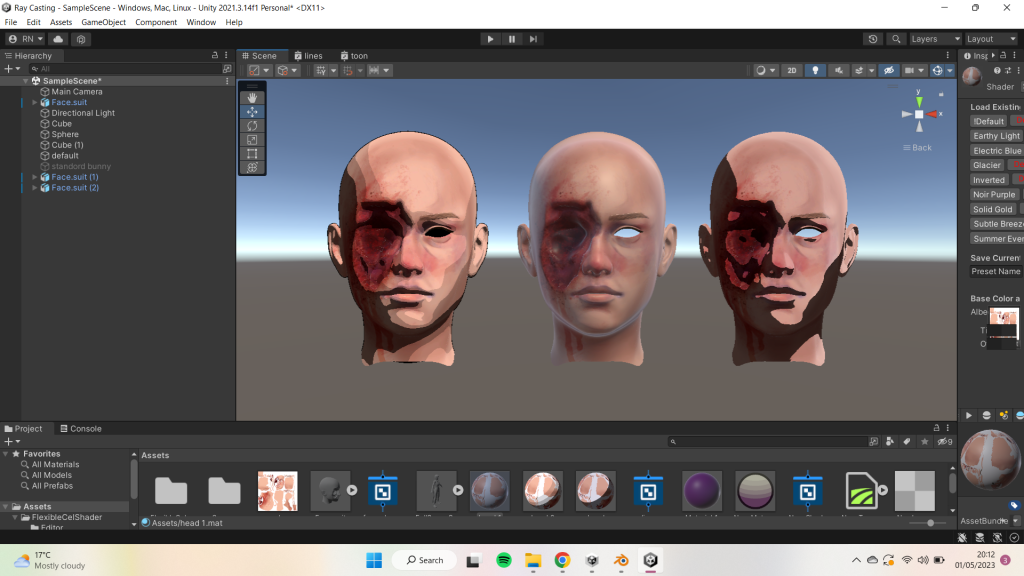Open the draw mode (shading) dropdown
Viewport: 1024px width, 576px height.
[x=765, y=71]
